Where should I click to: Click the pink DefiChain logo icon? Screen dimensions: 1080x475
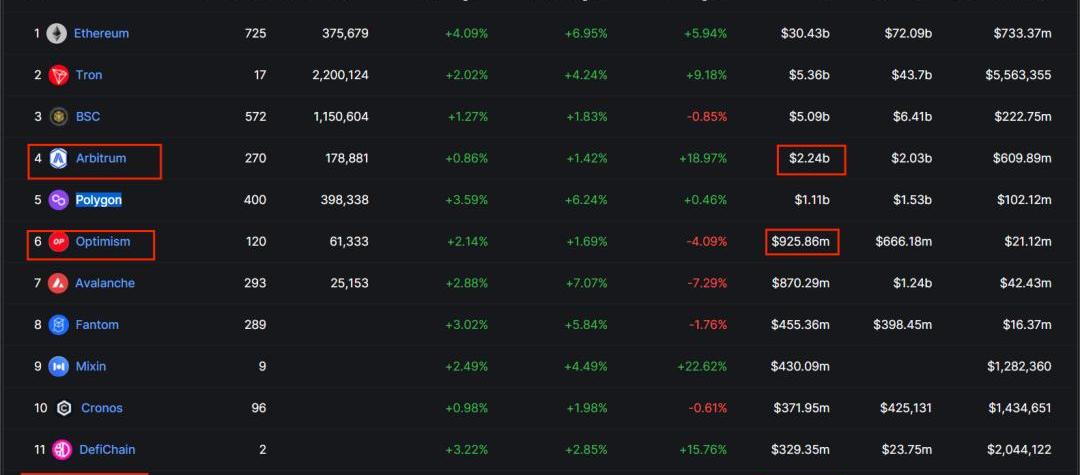click(x=62, y=450)
